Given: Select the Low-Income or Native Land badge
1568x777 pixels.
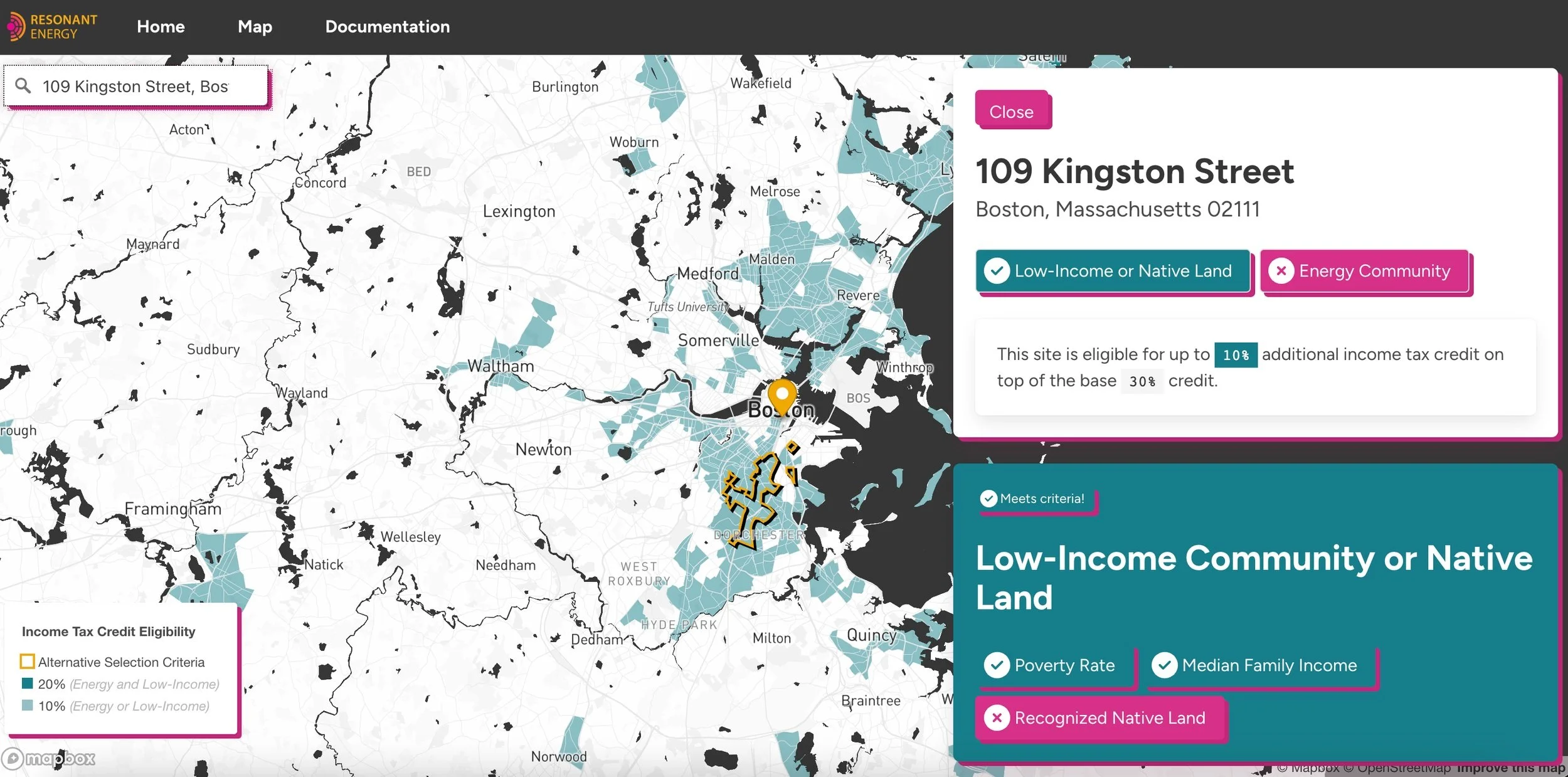Looking at the screenshot, I should pyautogui.click(x=1113, y=271).
